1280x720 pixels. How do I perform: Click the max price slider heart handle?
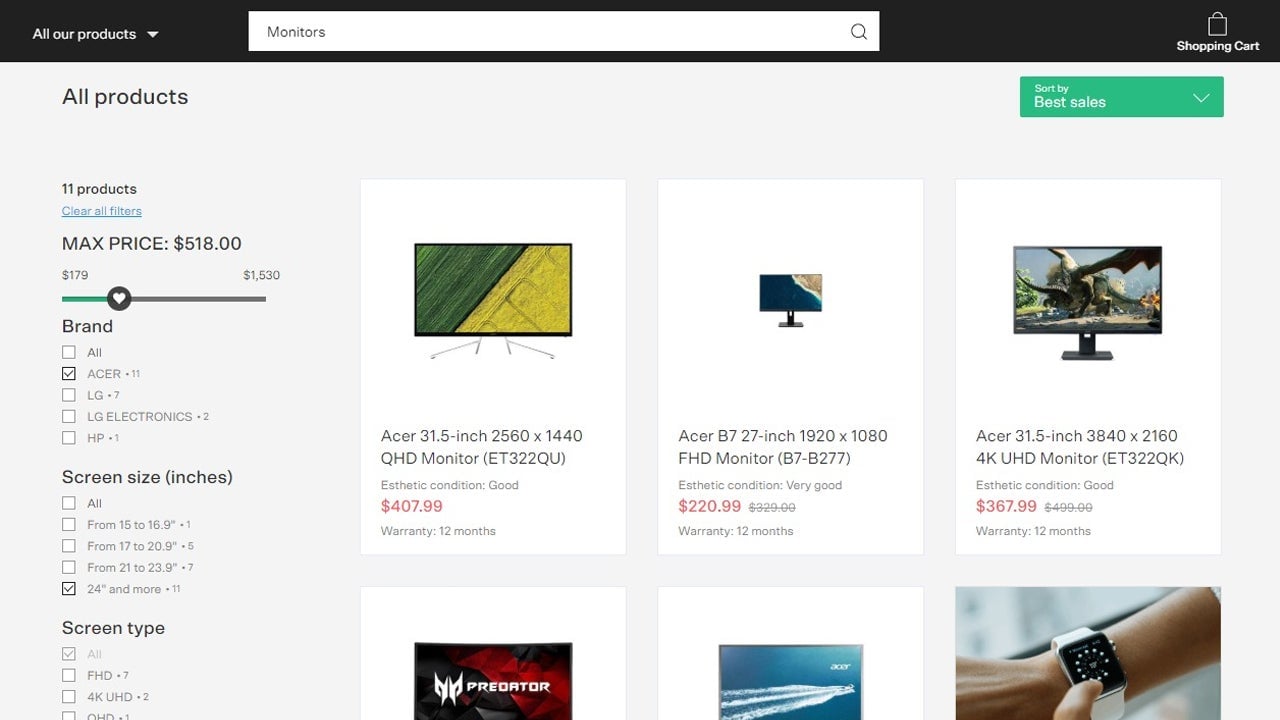(x=119, y=298)
